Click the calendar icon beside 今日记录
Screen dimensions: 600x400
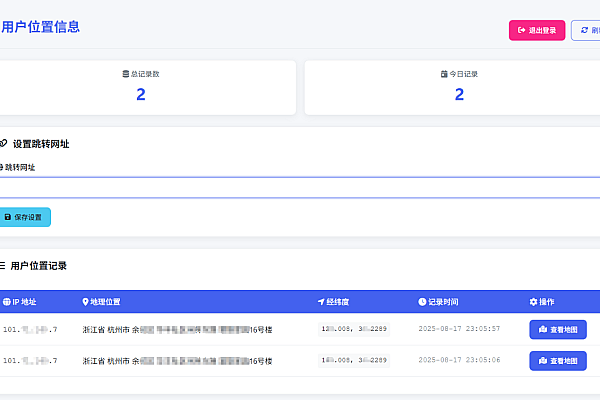click(x=444, y=74)
